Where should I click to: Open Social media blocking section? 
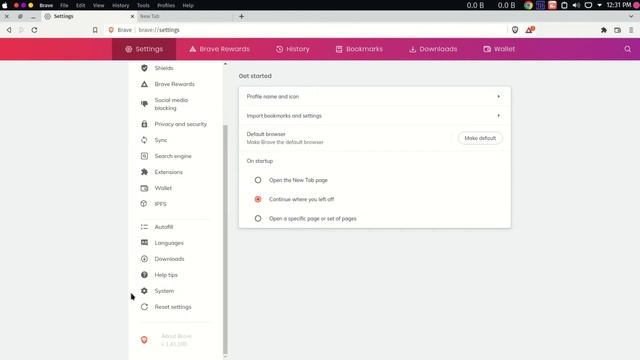pyautogui.click(x=171, y=104)
